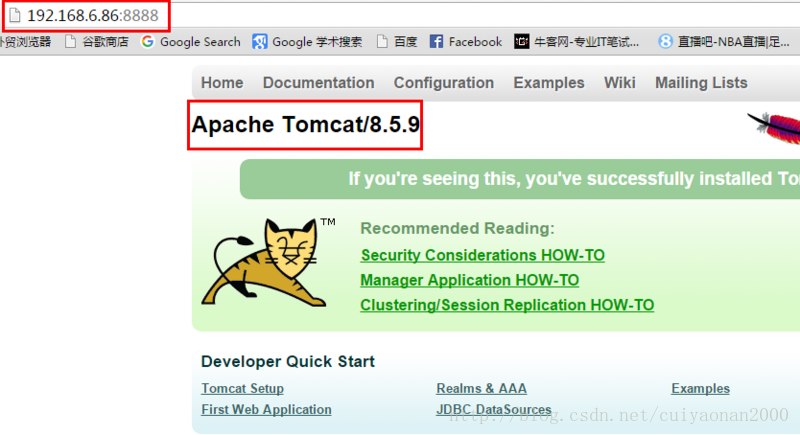Open the Realms & AAA link
This screenshot has width=800, height=435.
[x=481, y=389]
